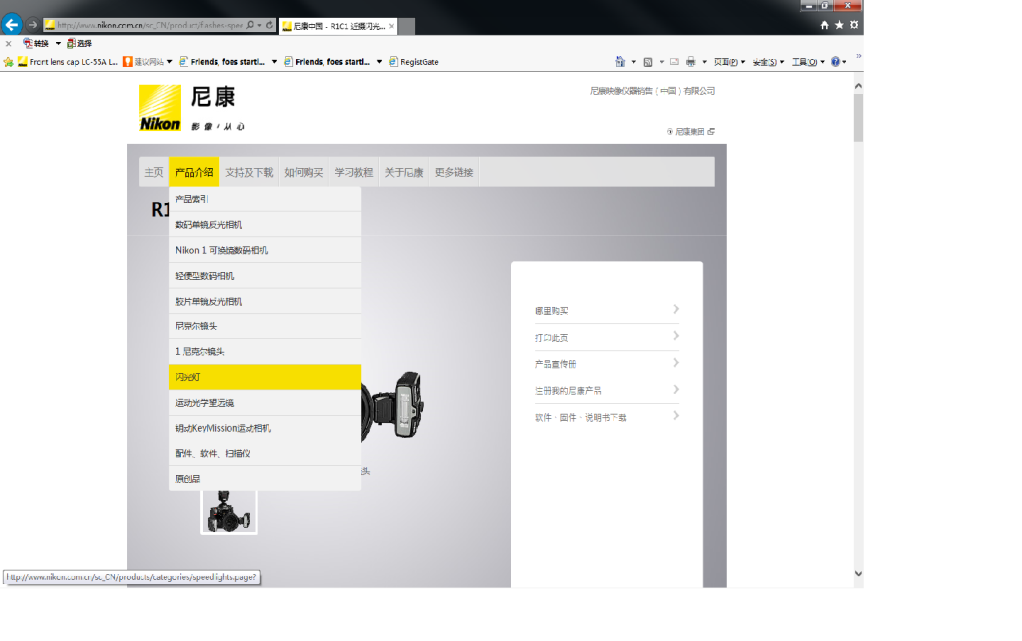Viewport: 1022px width, 641px height.
Task: Click the address bar search magnifier icon
Action: [x=250, y=25]
